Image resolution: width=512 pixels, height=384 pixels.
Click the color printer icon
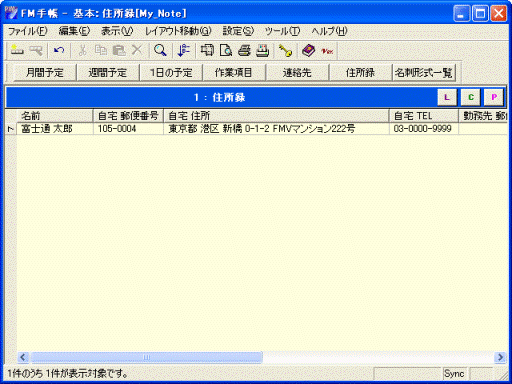click(x=263, y=50)
